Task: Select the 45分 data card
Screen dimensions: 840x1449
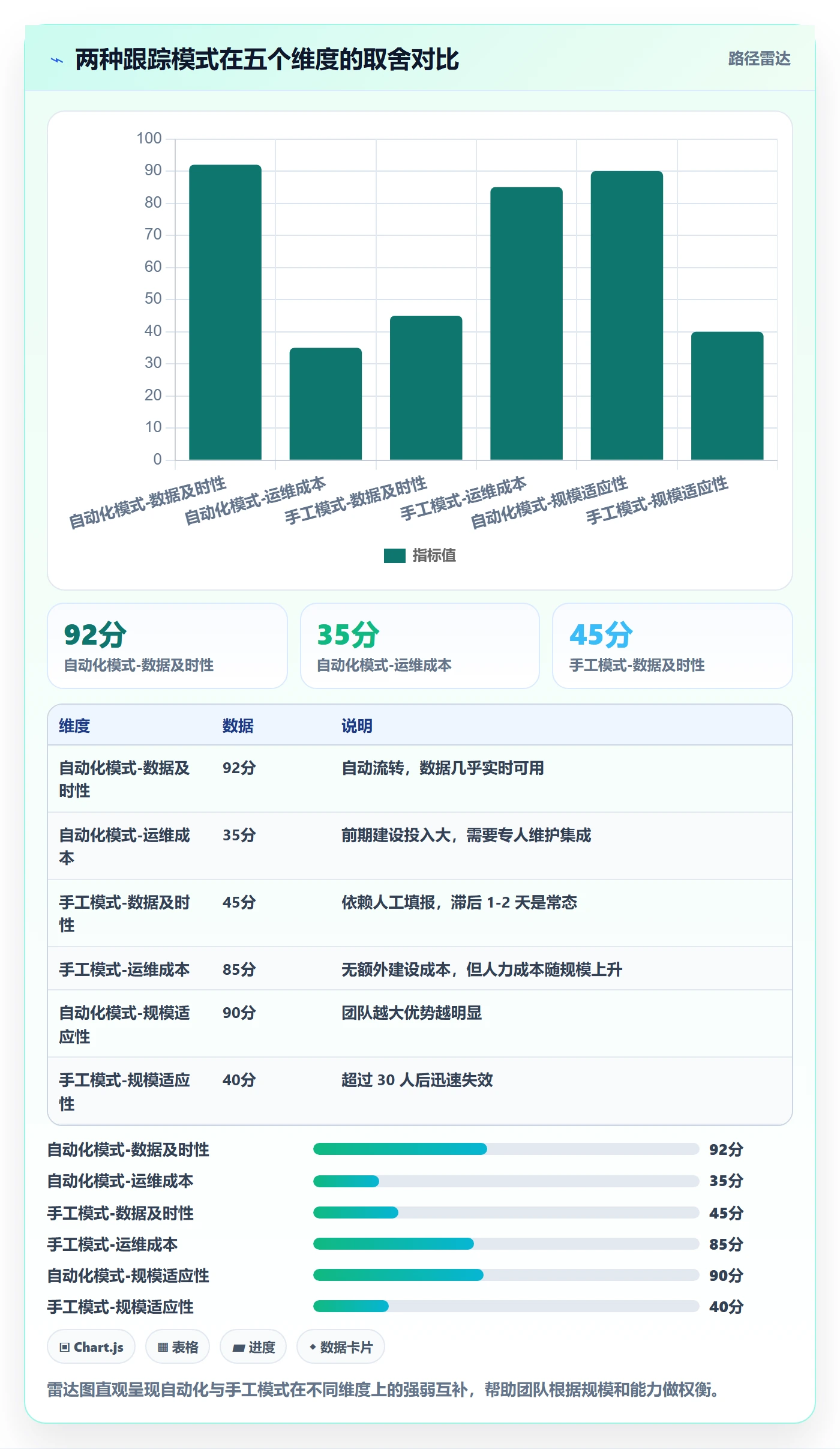Action: click(672, 646)
